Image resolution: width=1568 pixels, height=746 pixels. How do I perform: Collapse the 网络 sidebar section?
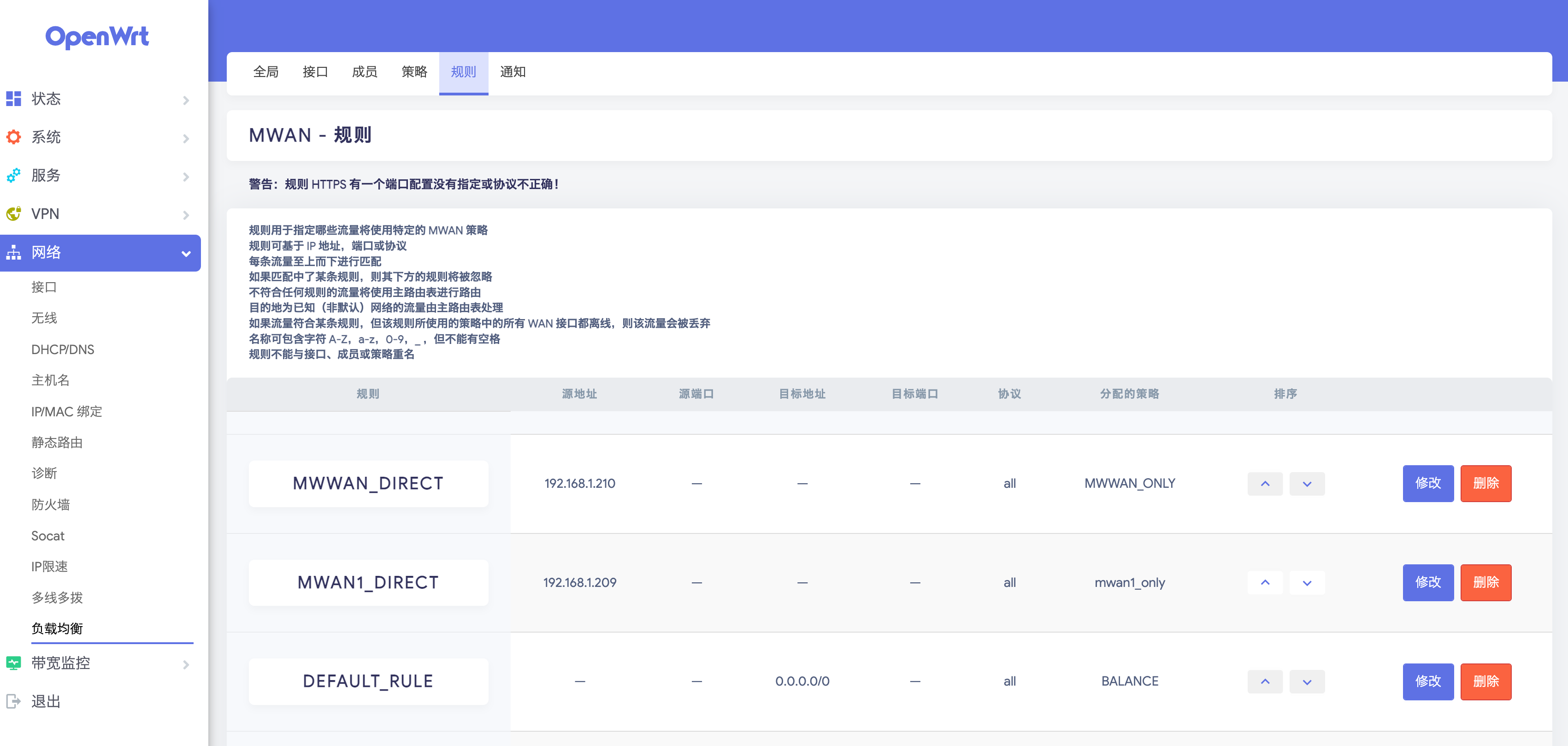pos(186,254)
